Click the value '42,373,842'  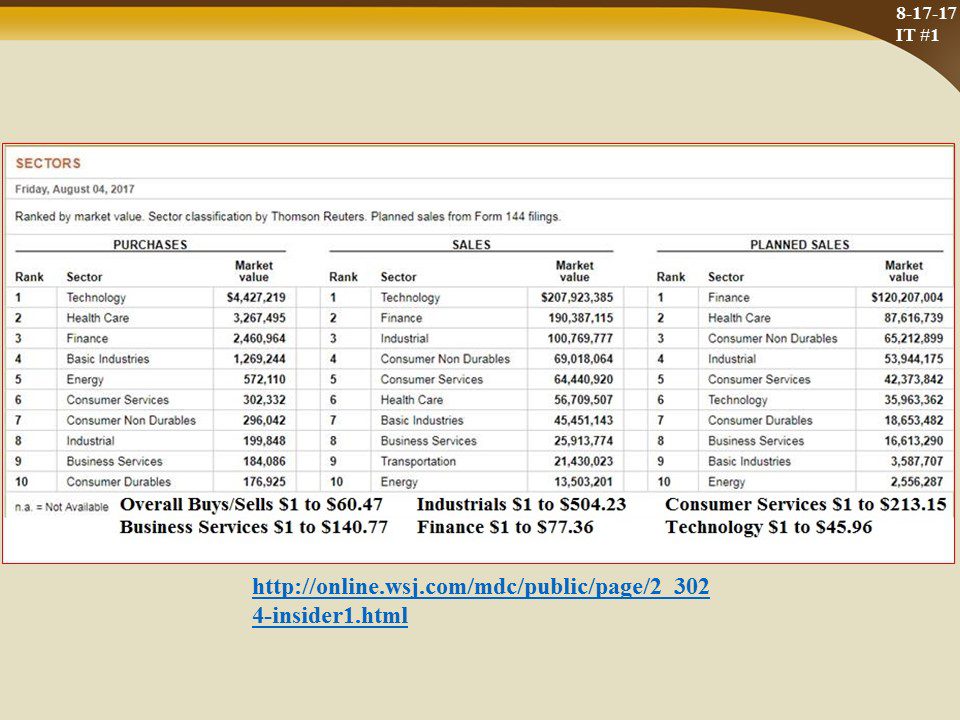point(913,380)
